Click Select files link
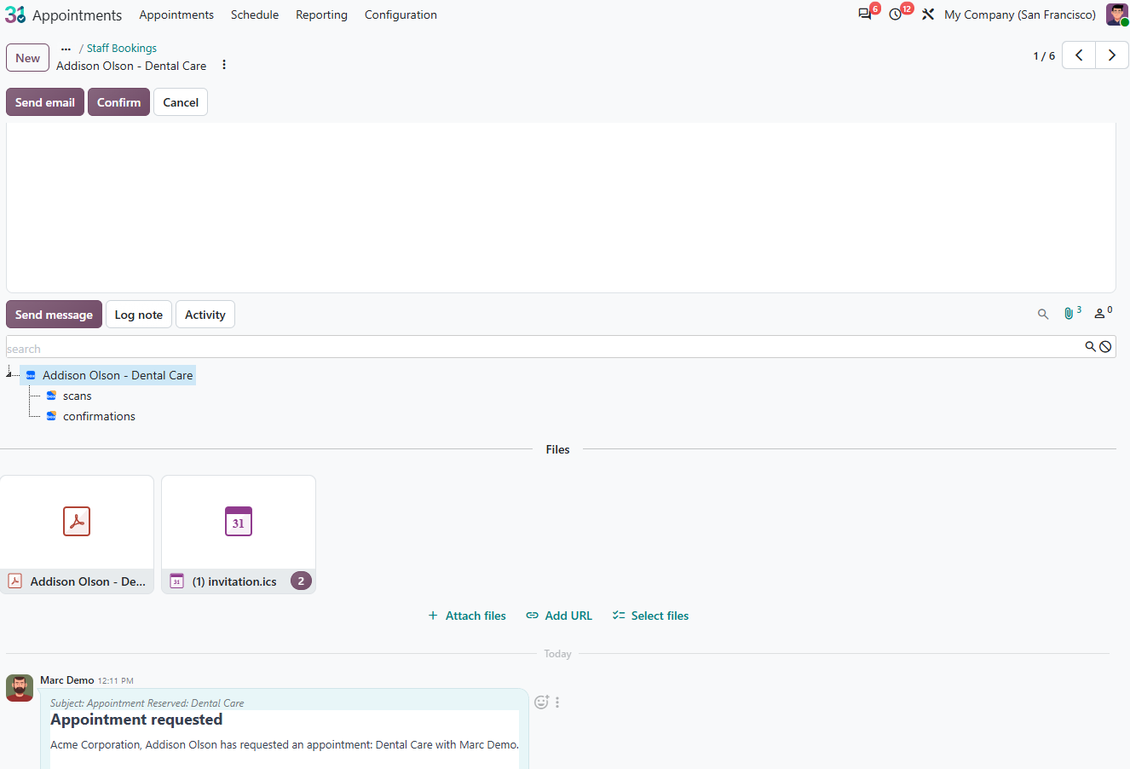Screen dimensions: 1130x769 651,615
